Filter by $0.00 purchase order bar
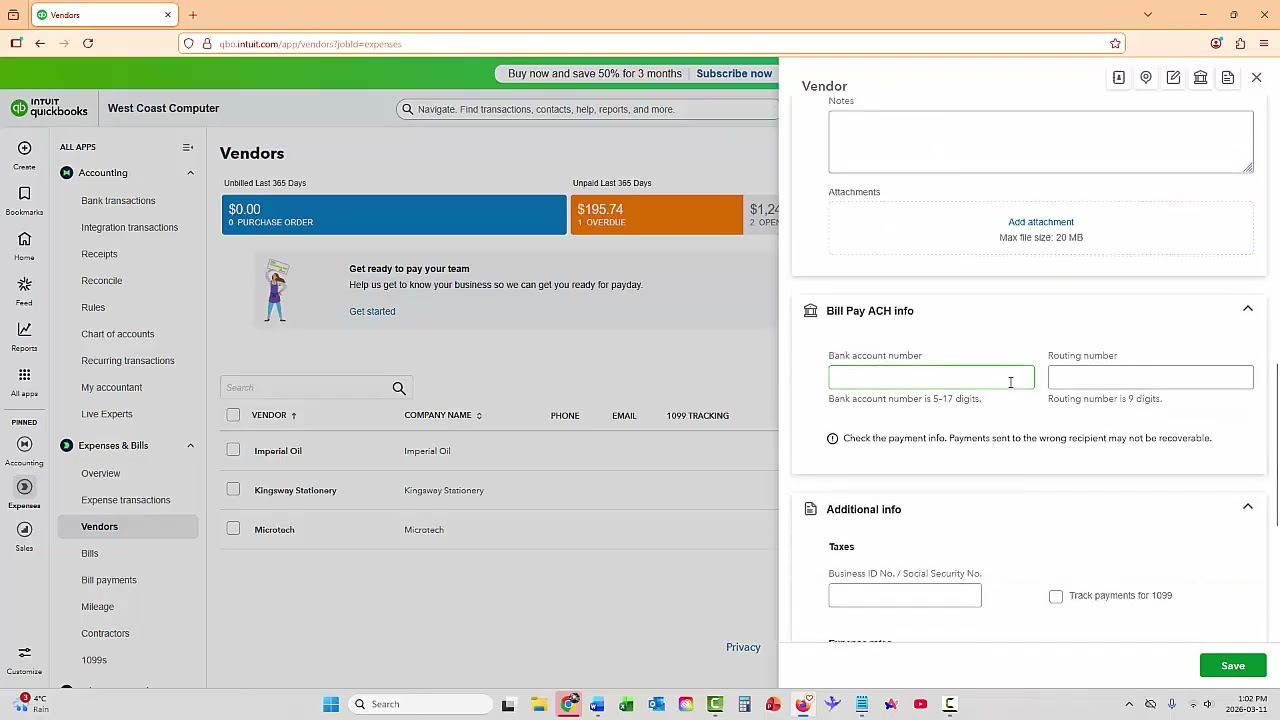This screenshot has width=1280, height=720. 394,215
